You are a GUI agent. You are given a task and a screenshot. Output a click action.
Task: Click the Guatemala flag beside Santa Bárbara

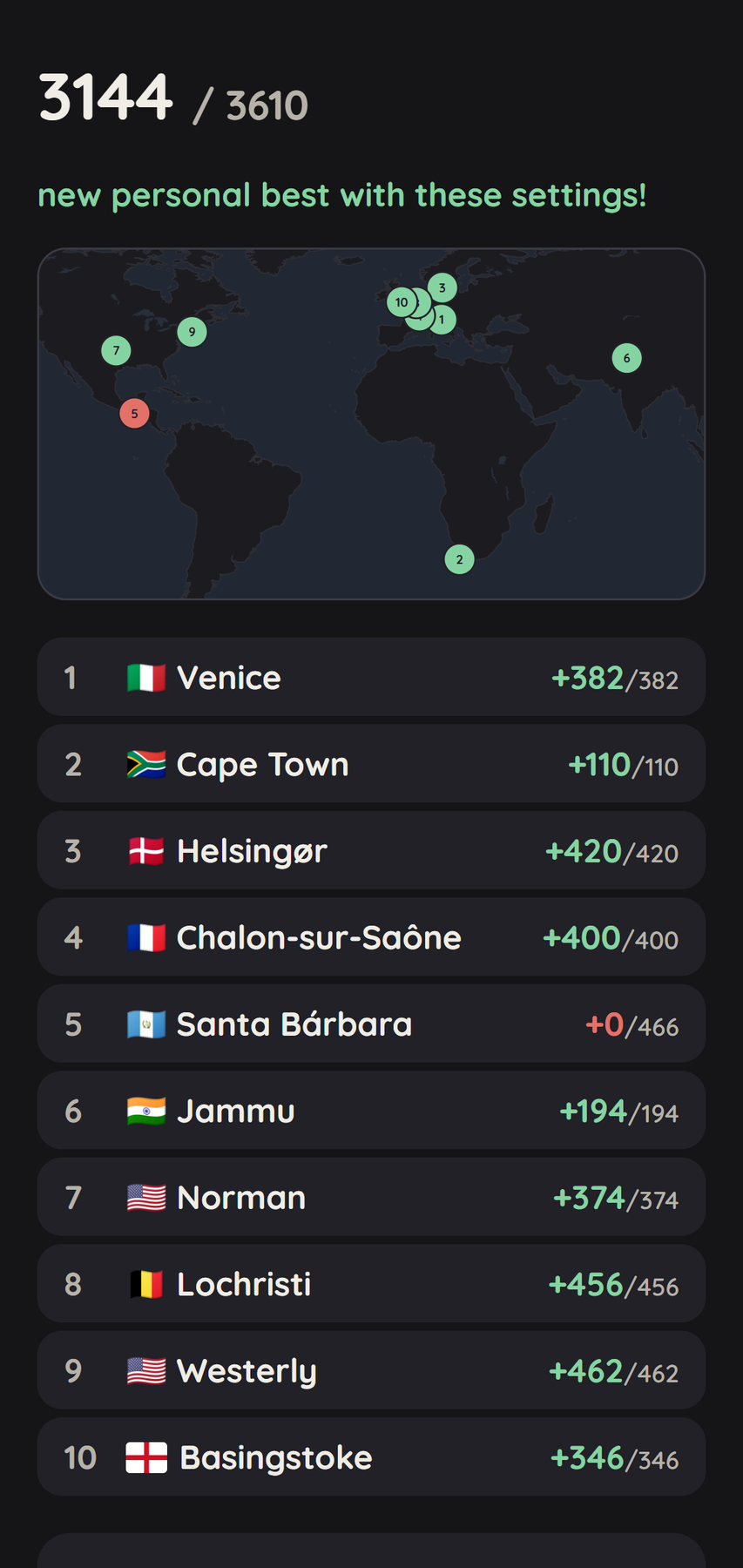pos(146,1024)
